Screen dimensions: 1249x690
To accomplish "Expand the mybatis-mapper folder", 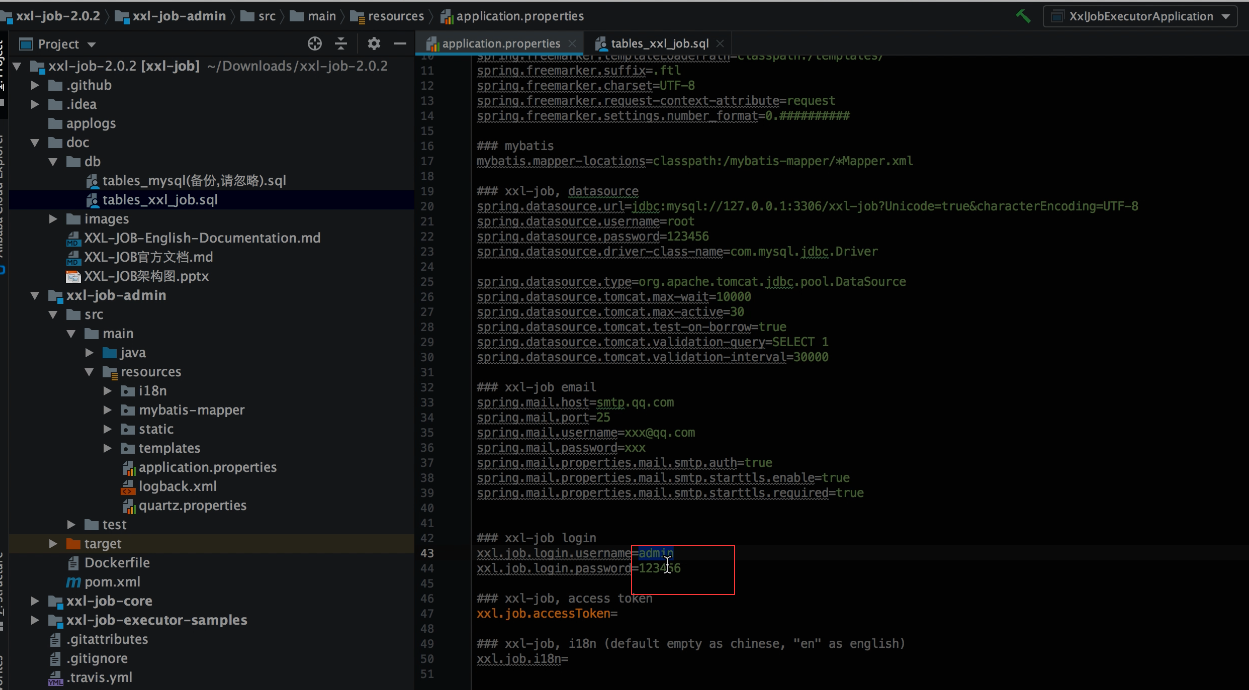I will click(108, 409).
